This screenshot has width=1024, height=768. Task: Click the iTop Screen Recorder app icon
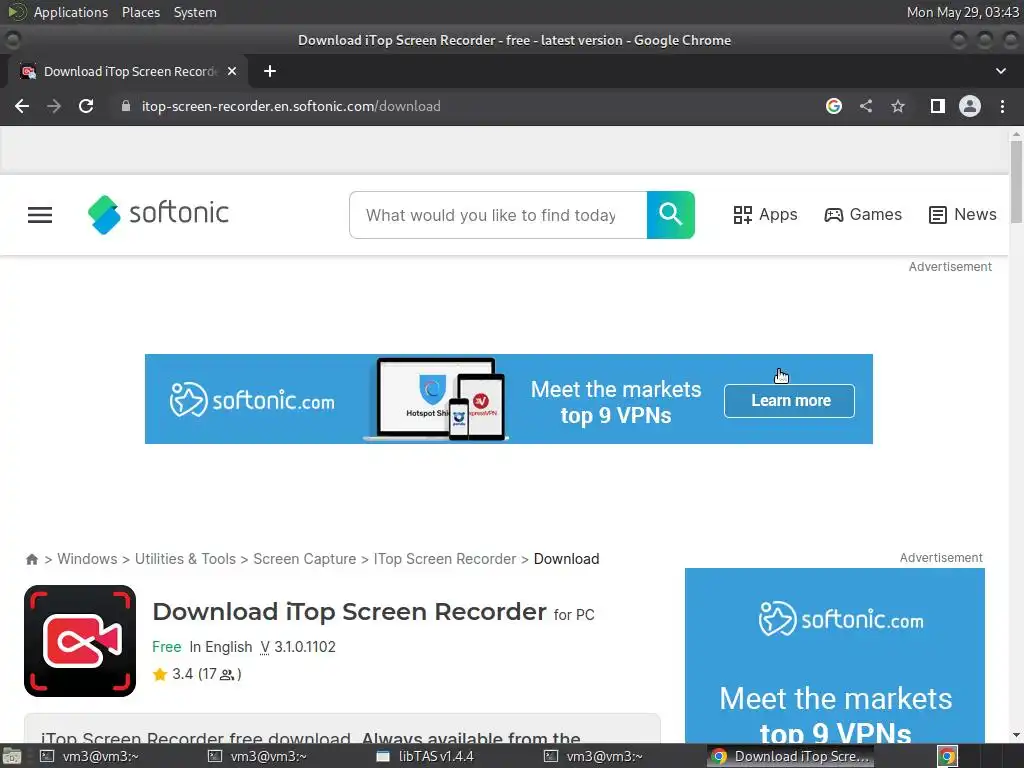pyautogui.click(x=80, y=641)
